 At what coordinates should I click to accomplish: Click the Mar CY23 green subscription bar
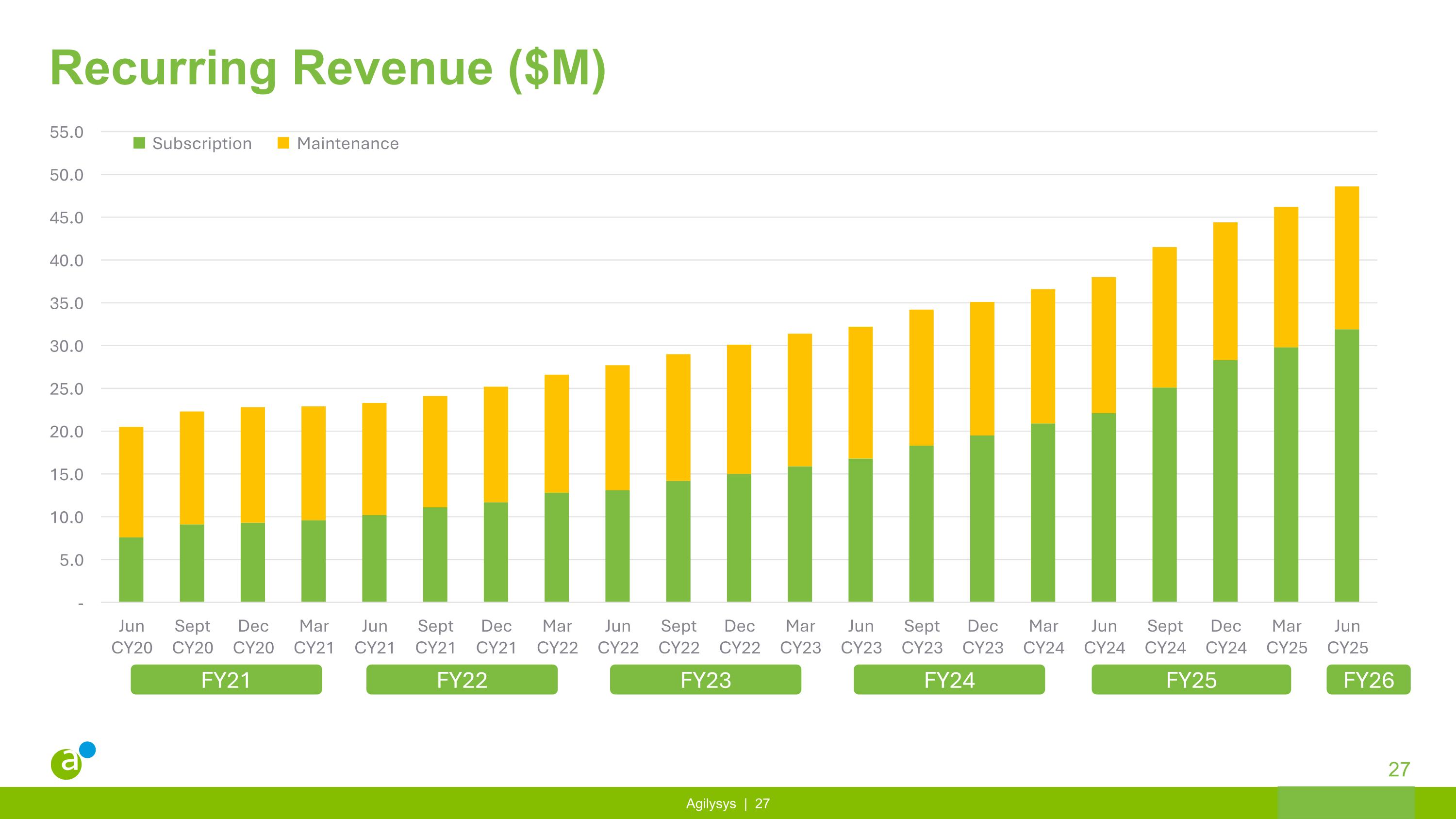point(800,534)
